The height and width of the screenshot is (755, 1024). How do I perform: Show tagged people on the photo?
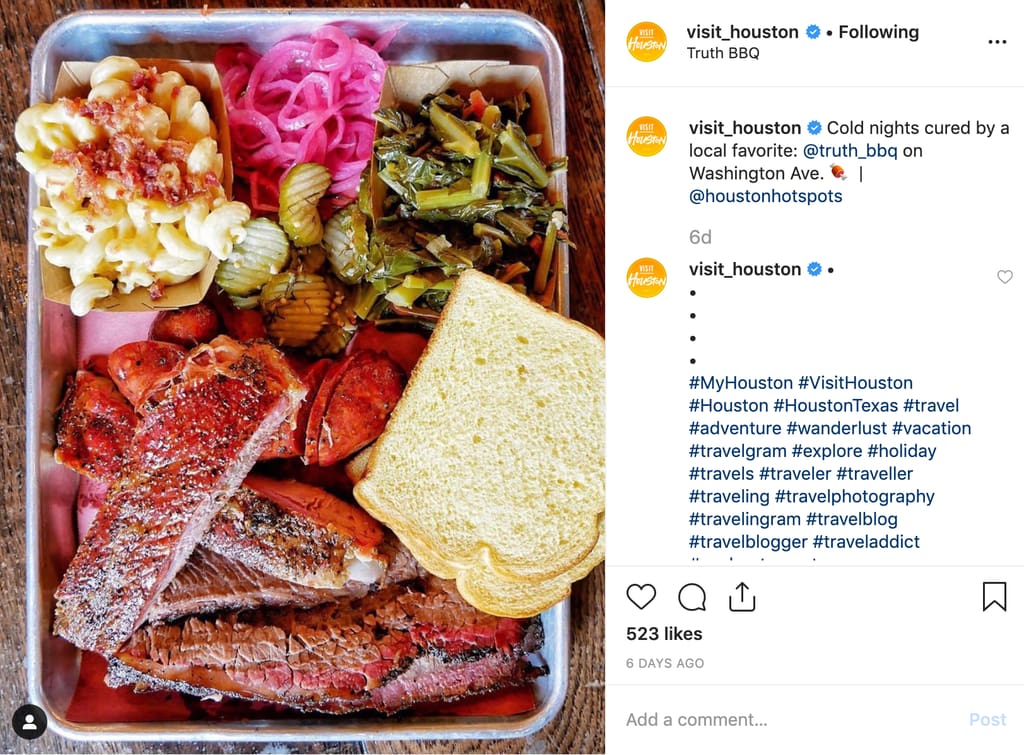click(x=29, y=722)
